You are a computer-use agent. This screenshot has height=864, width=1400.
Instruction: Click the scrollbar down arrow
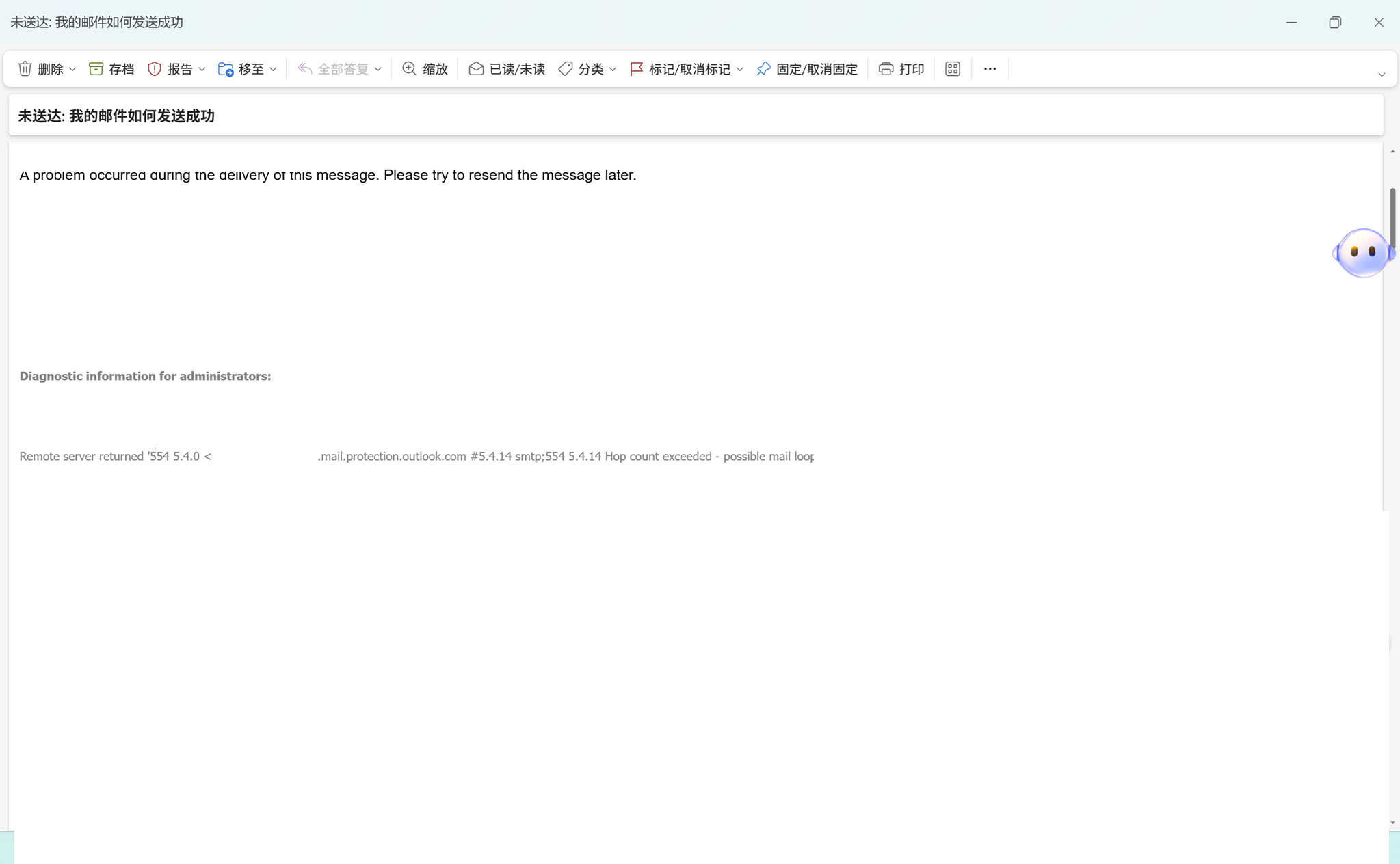click(1392, 823)
